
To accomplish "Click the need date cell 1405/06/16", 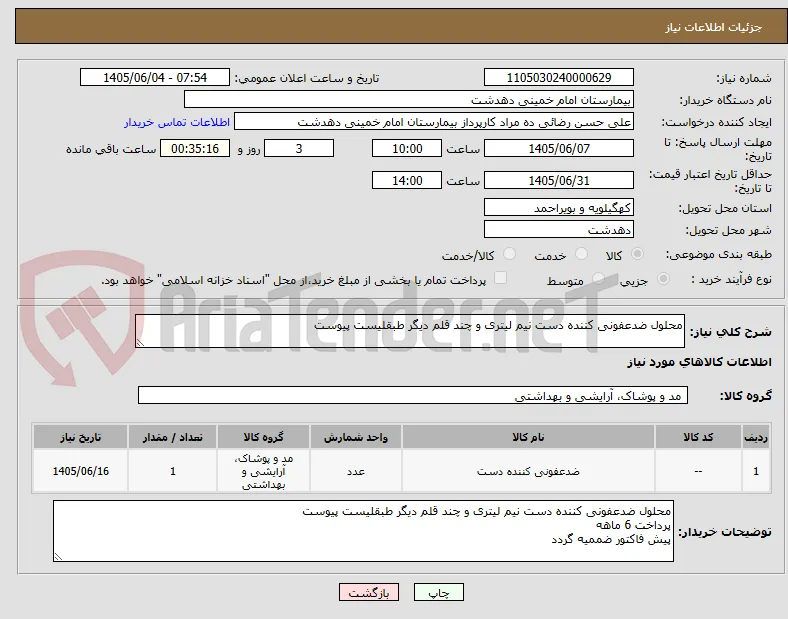I will [80, 471].
